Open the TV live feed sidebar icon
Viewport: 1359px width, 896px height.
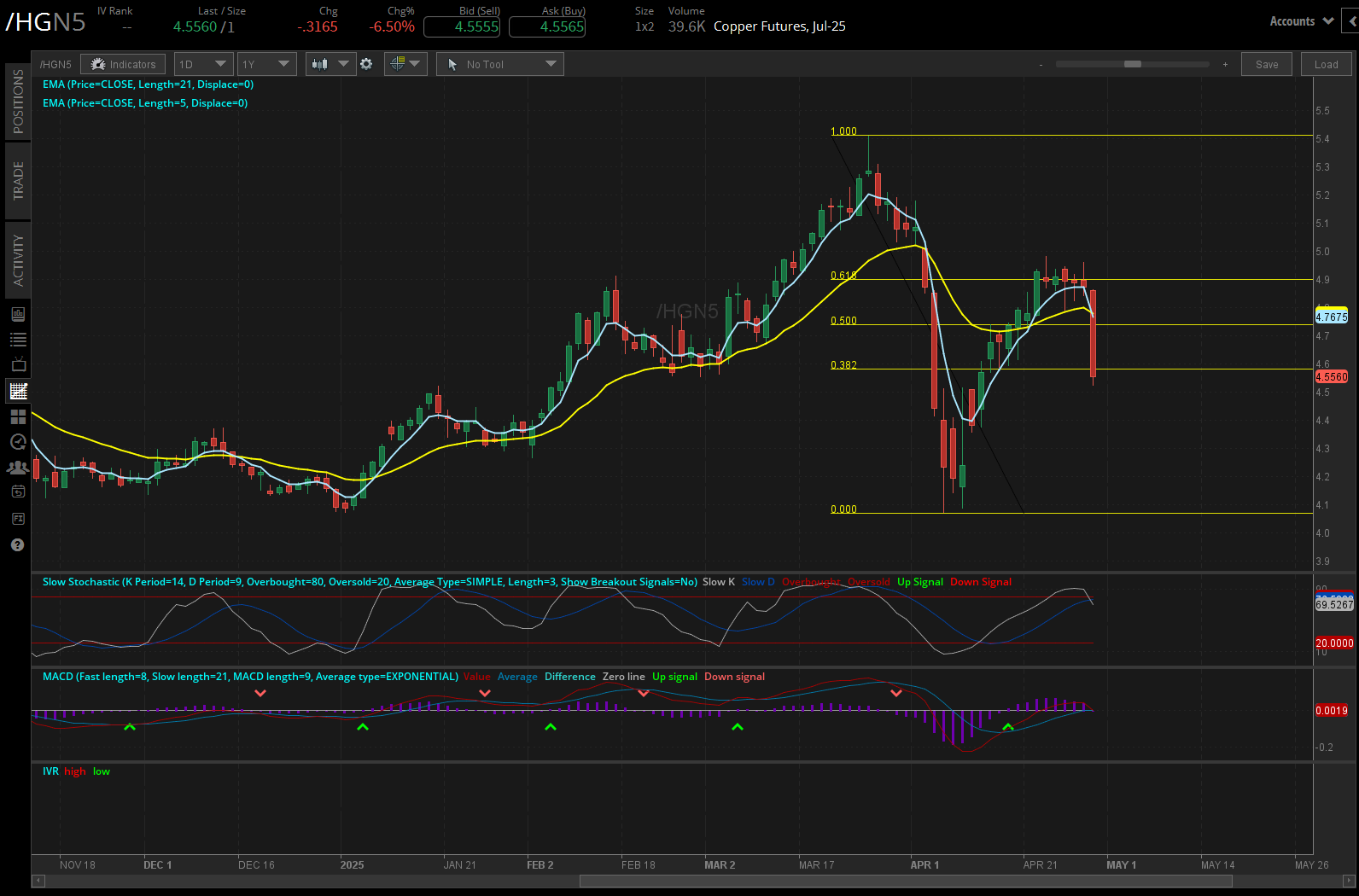(18, 365)
